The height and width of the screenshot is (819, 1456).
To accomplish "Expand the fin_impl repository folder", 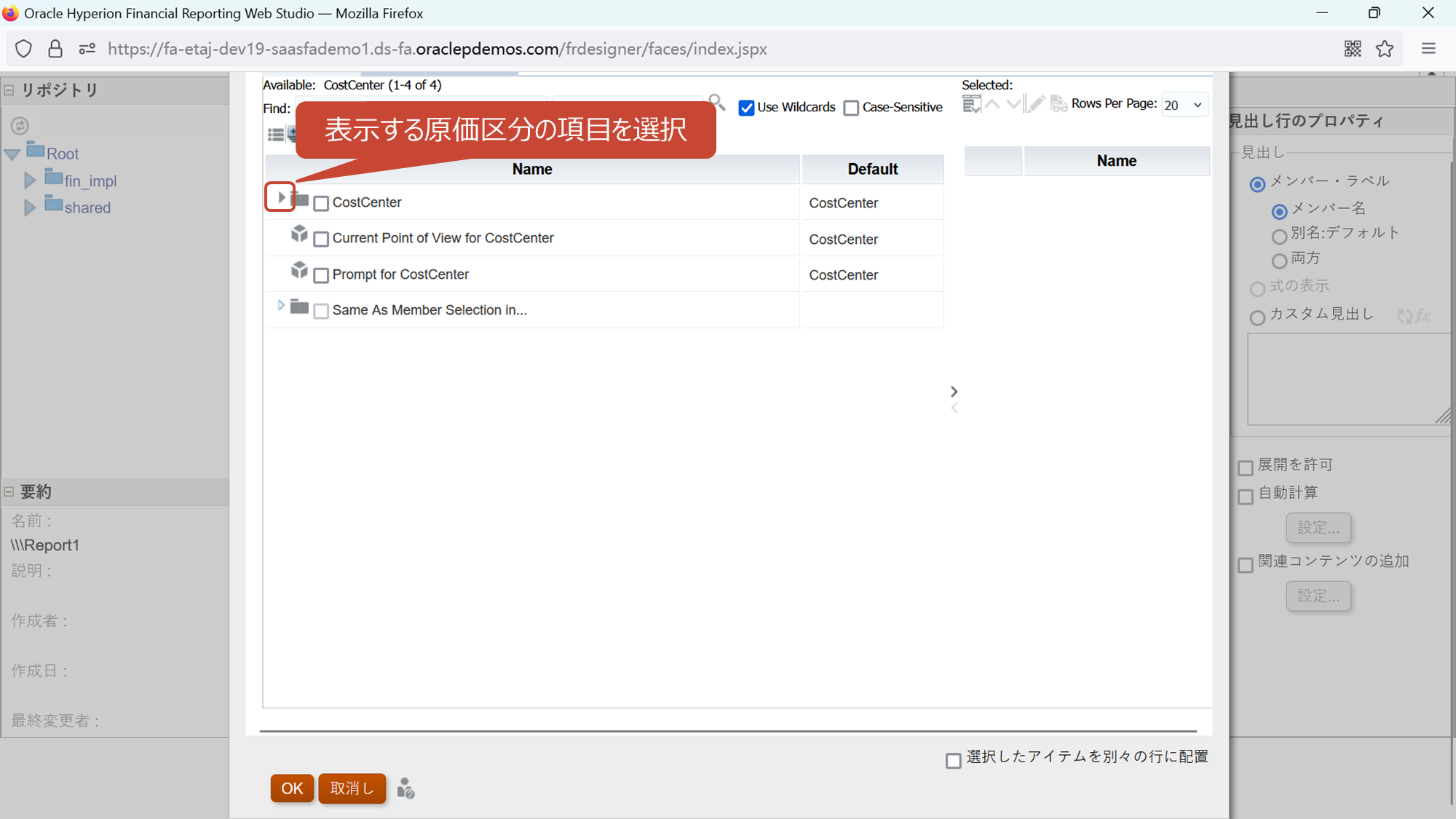I will (x=30, y=180).
